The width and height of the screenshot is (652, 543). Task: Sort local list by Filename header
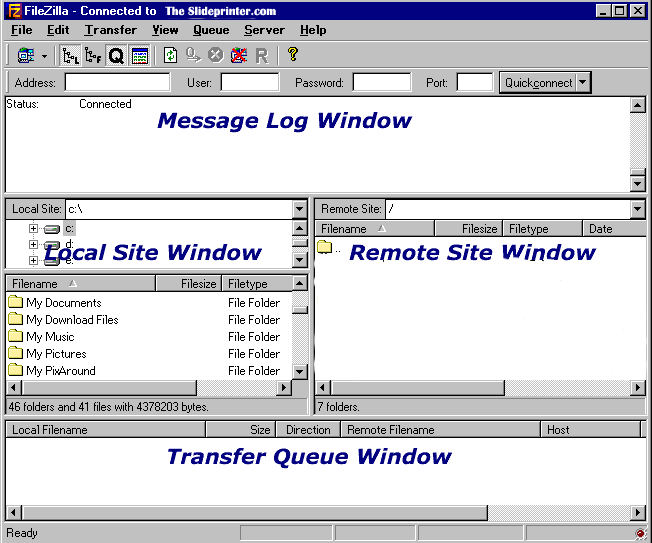coord(80,284)
